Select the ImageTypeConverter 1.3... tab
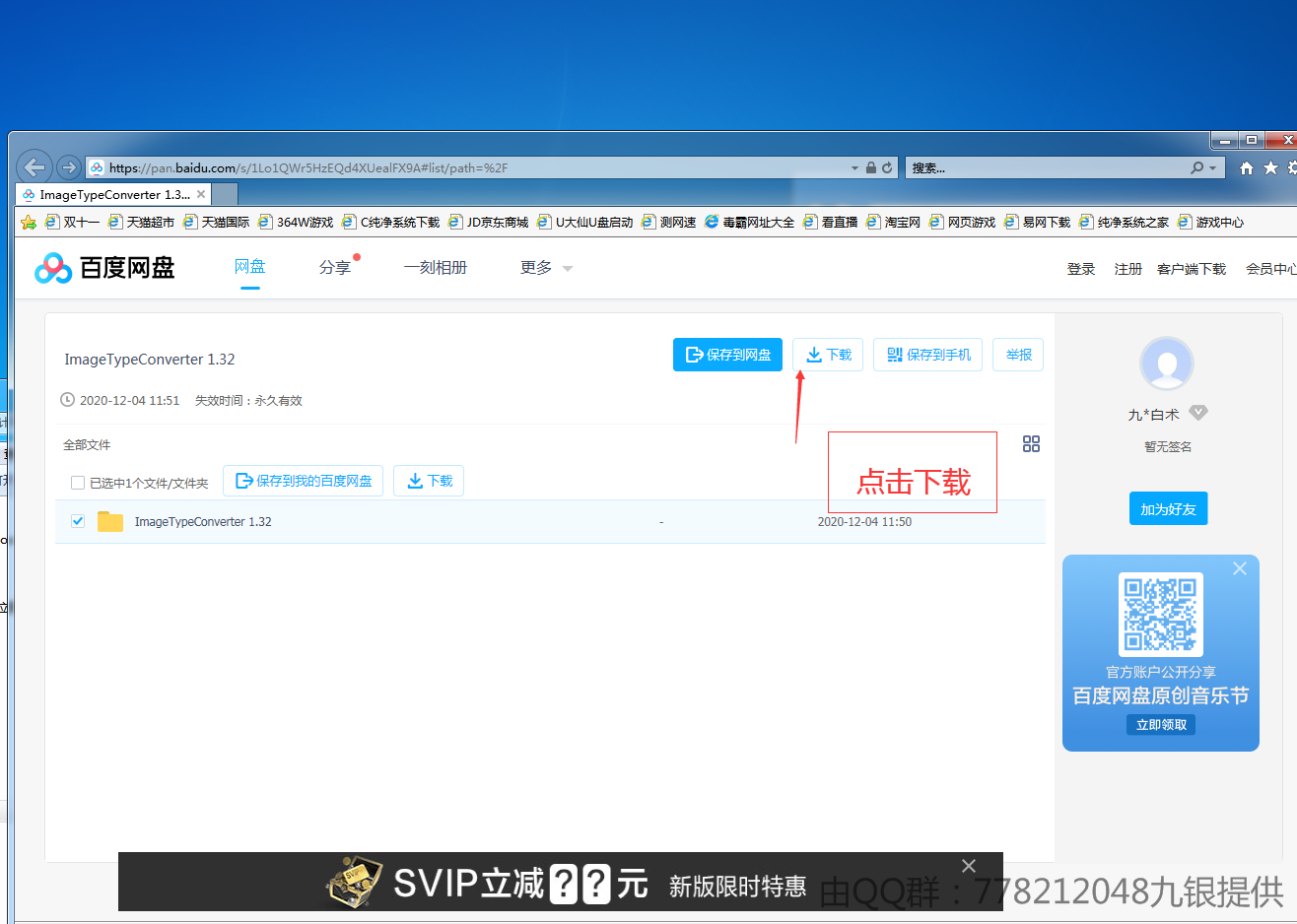The width and height of the screenshot is (1297, 924). tap(113, 194)
